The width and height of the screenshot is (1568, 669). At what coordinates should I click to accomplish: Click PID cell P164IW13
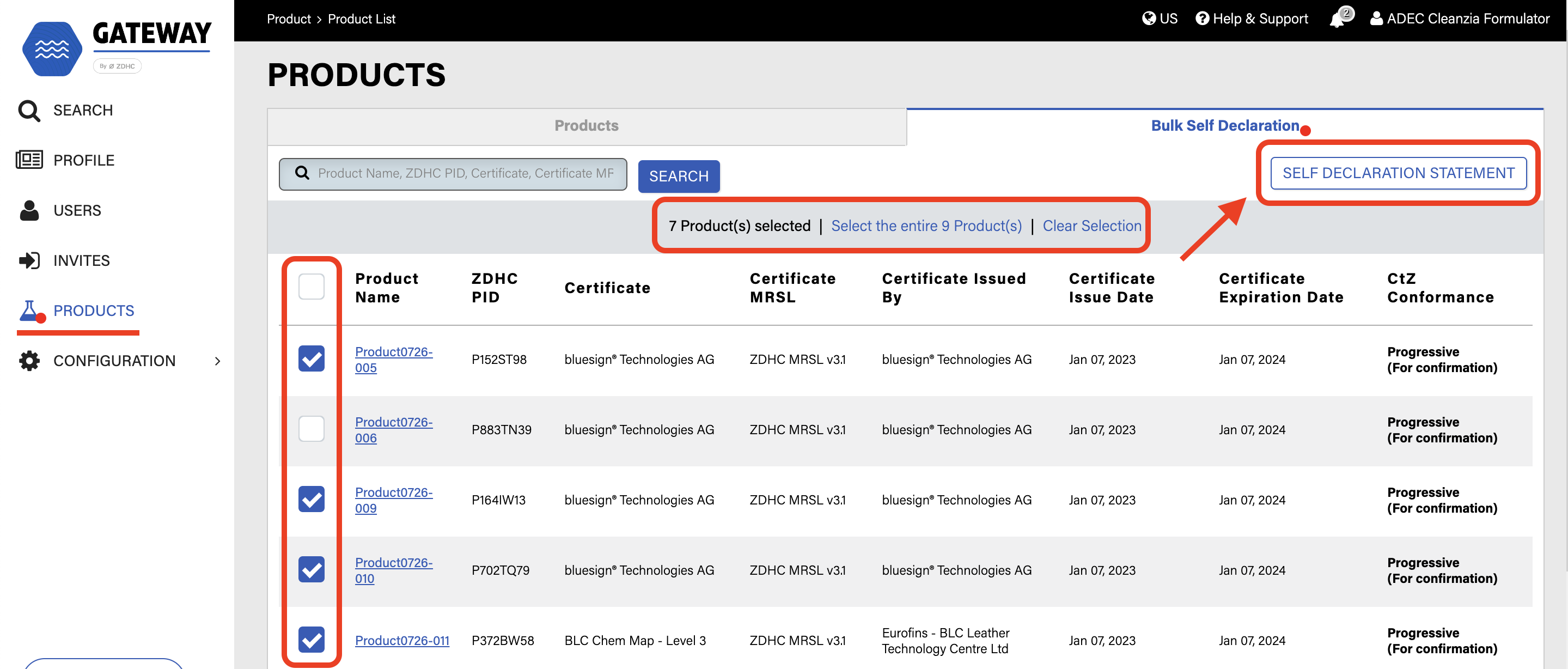[x=498, y=500]
